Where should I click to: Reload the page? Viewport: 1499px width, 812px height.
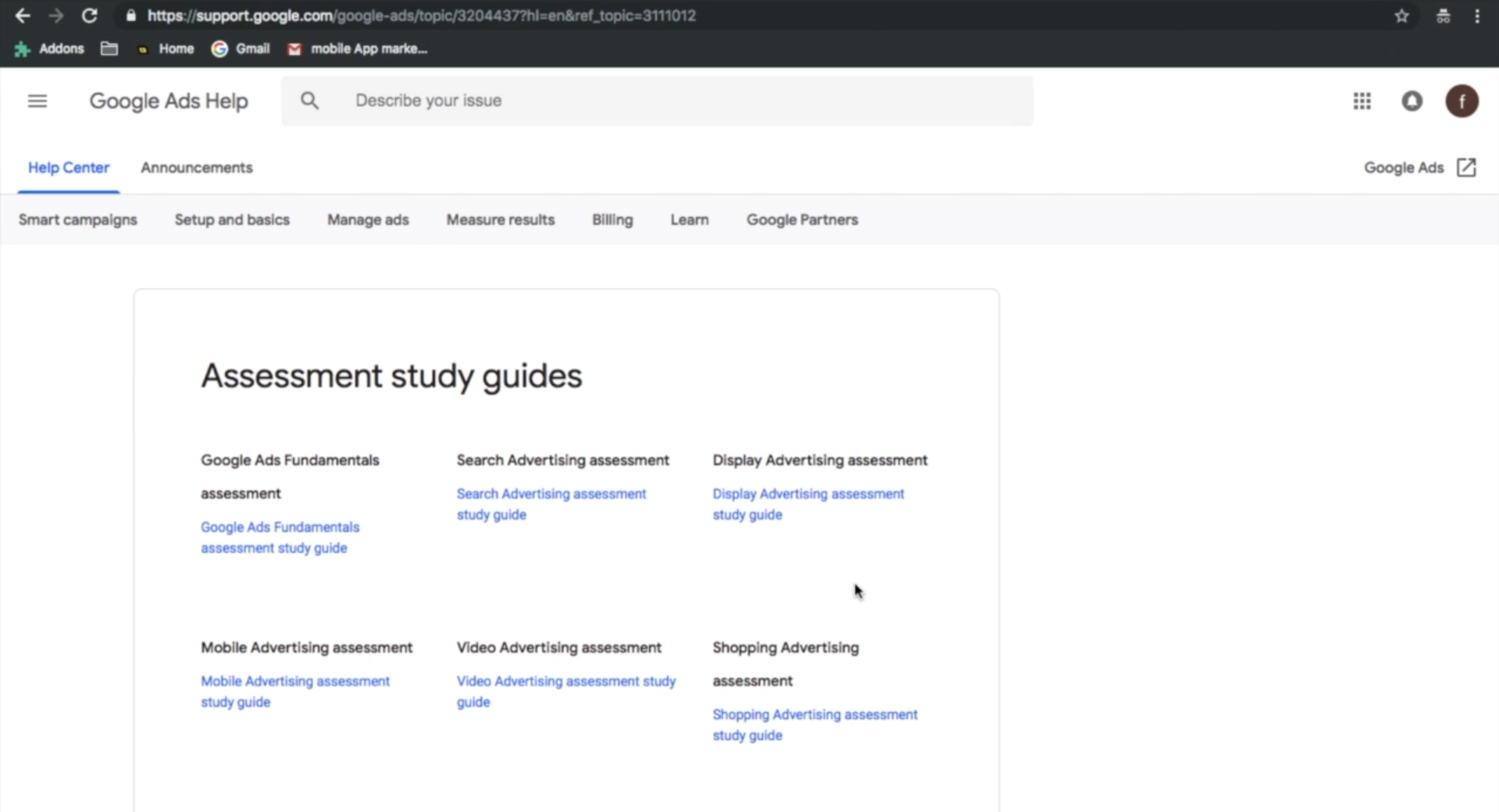(90, 16)
